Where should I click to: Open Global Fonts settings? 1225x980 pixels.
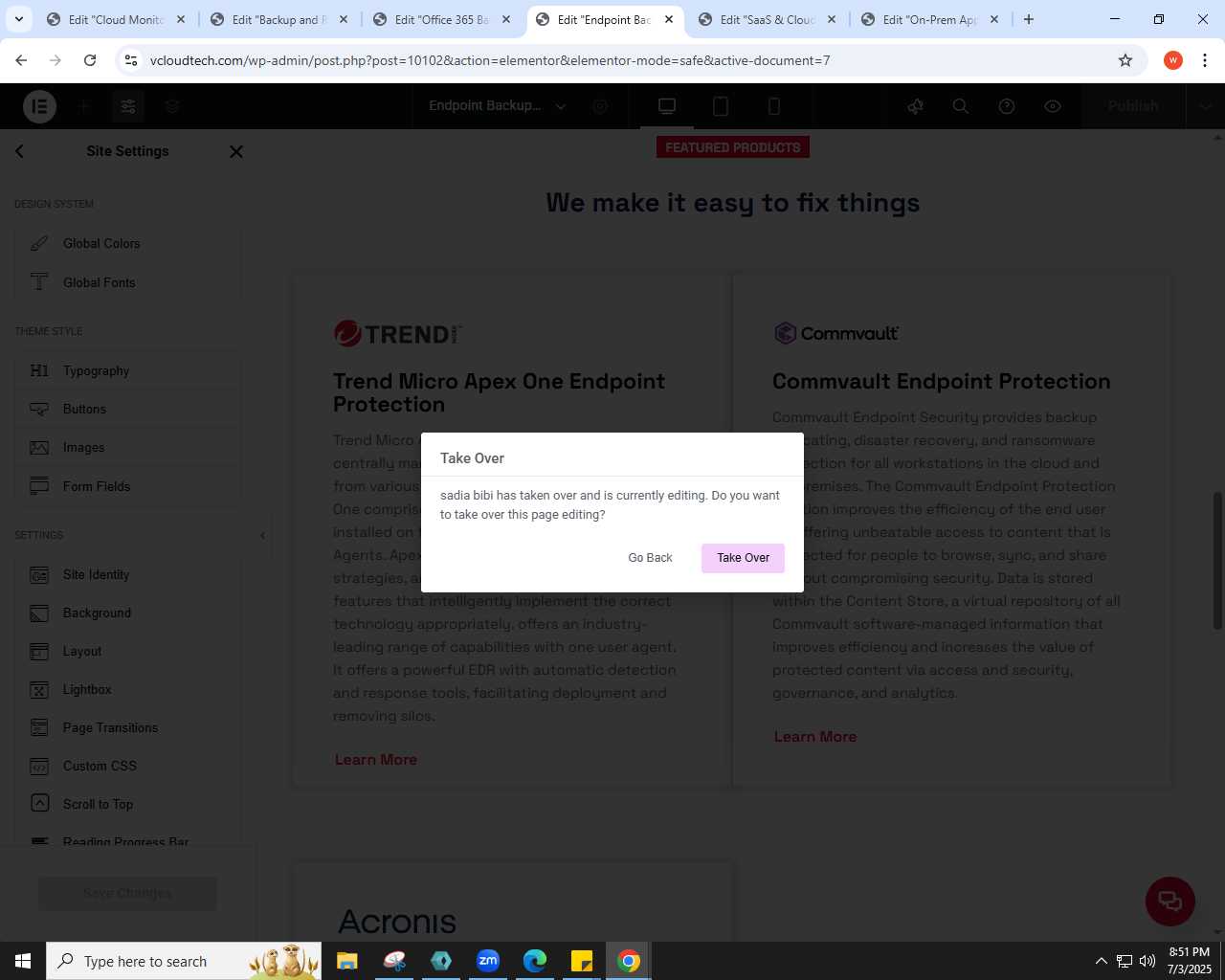click(127, 282)
